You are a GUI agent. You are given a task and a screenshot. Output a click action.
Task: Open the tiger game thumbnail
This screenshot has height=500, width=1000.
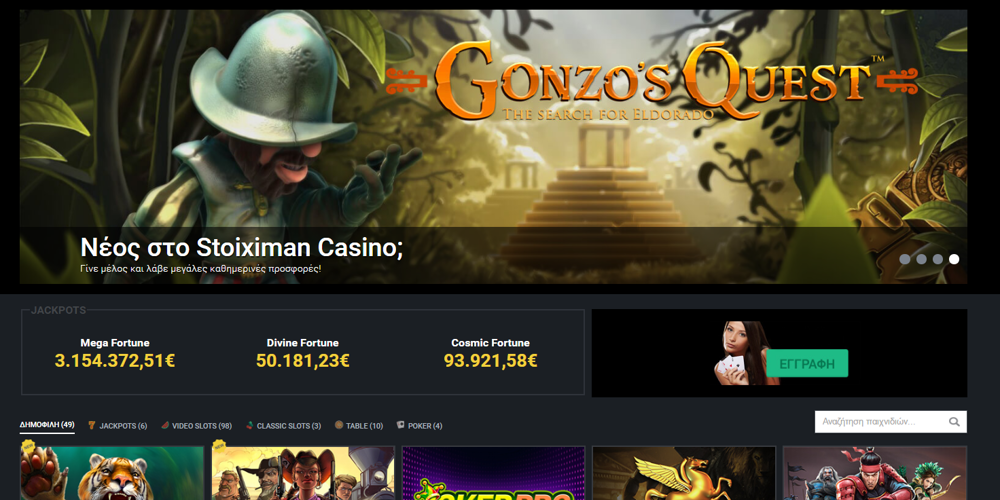click(112, 473)
